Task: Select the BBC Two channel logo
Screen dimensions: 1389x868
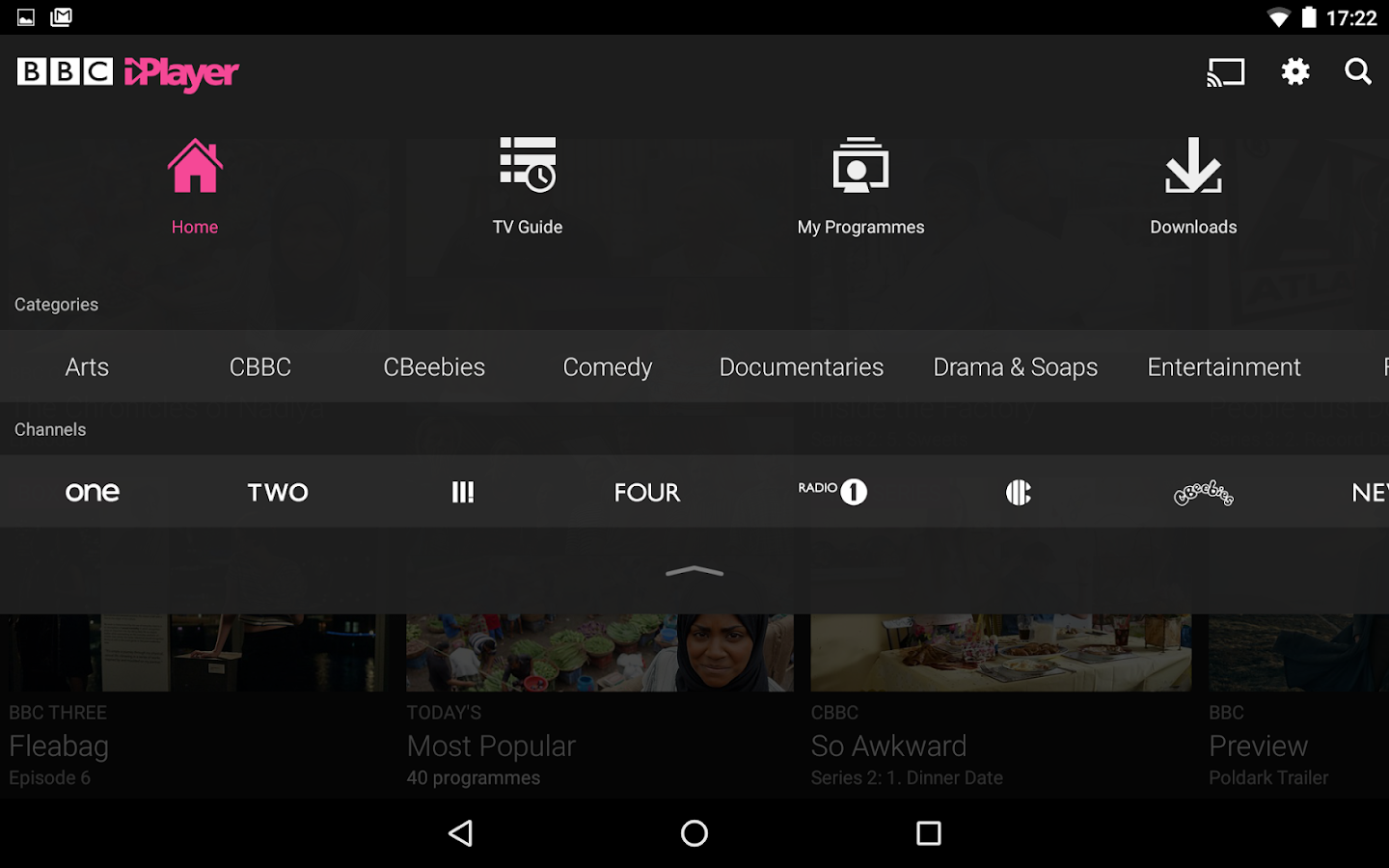Action: coord(278,492)
